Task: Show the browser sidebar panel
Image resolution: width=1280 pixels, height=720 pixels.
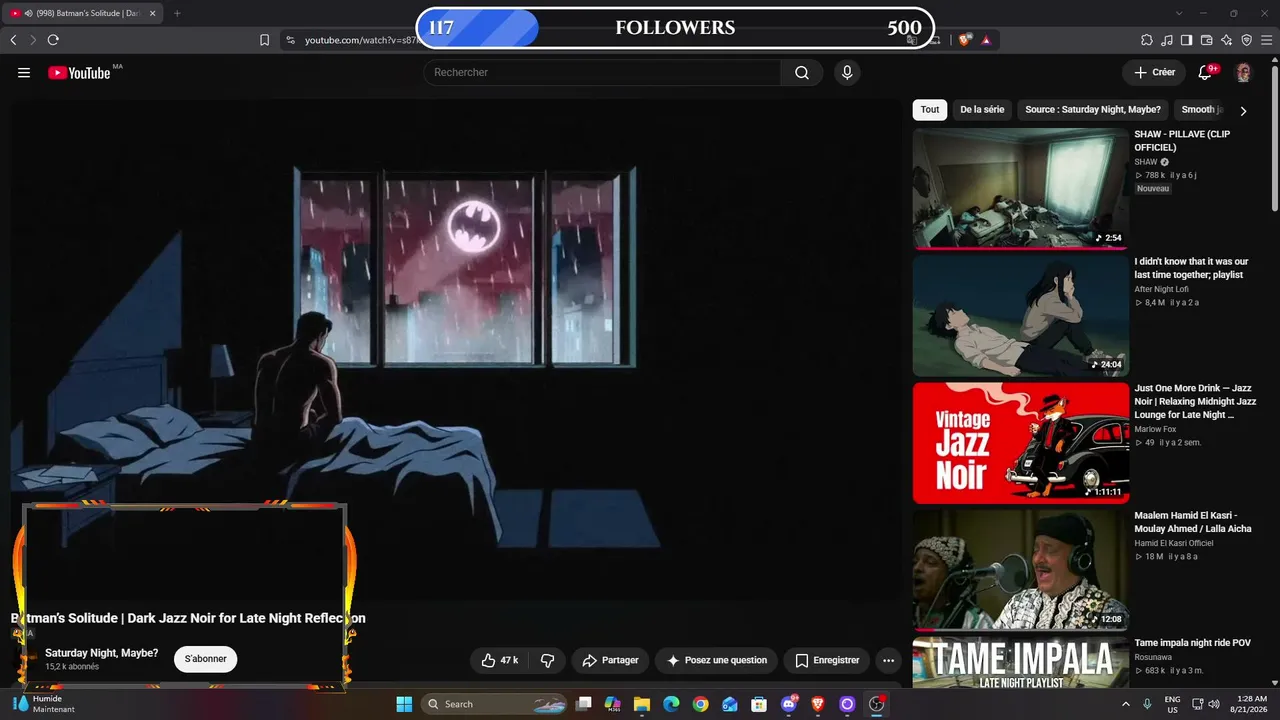Action: click(x=1187, y=40)
